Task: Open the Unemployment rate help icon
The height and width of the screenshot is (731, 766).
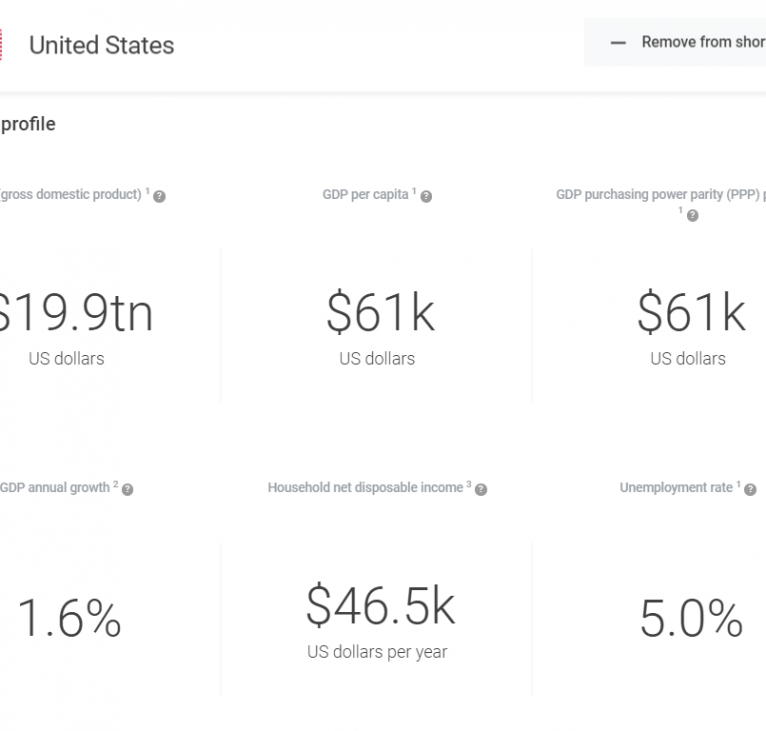Action: tap(750, 490)
